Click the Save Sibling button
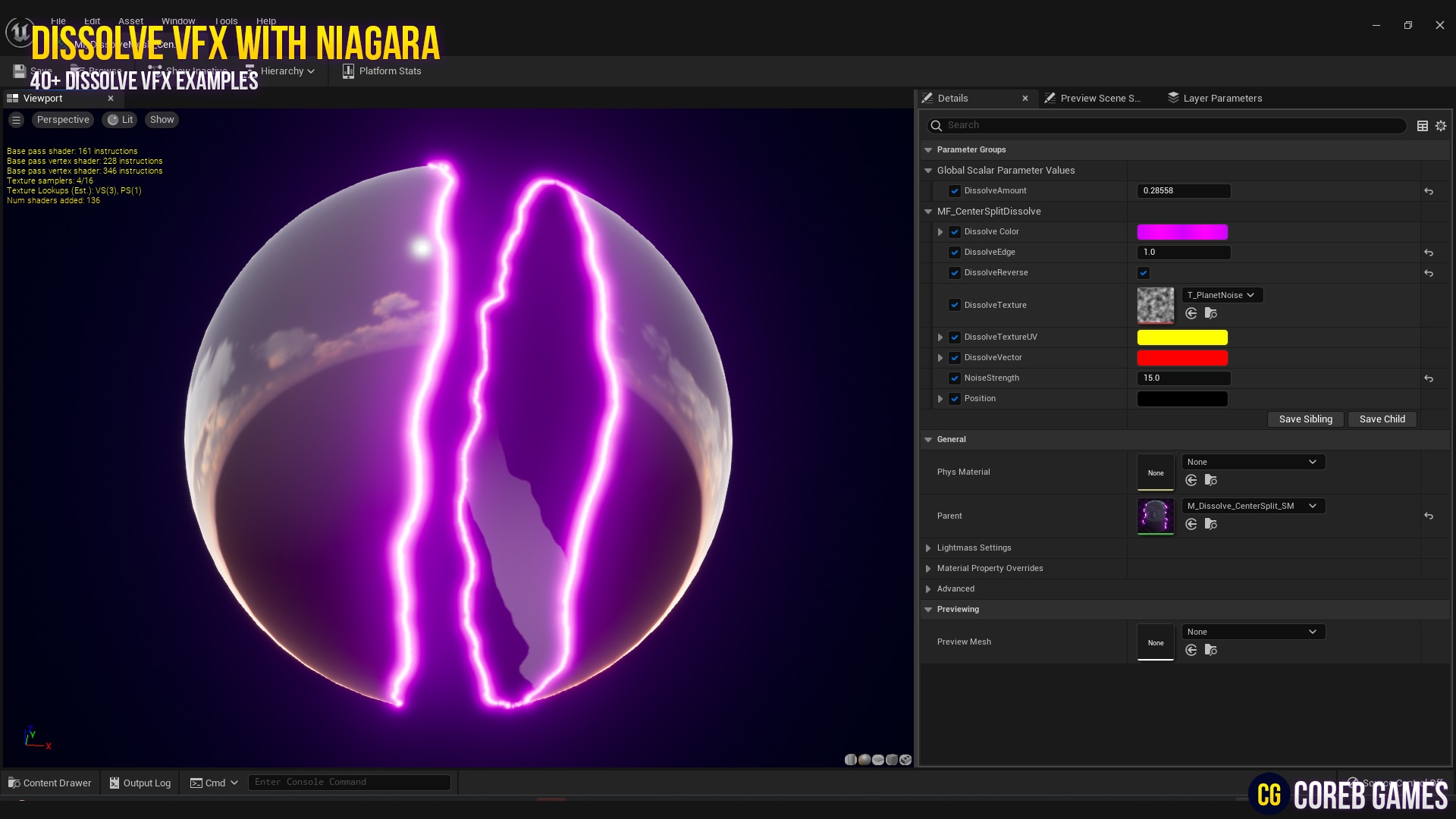The height and width of the screenshot is (819, 1456). tap(1305, 419)
